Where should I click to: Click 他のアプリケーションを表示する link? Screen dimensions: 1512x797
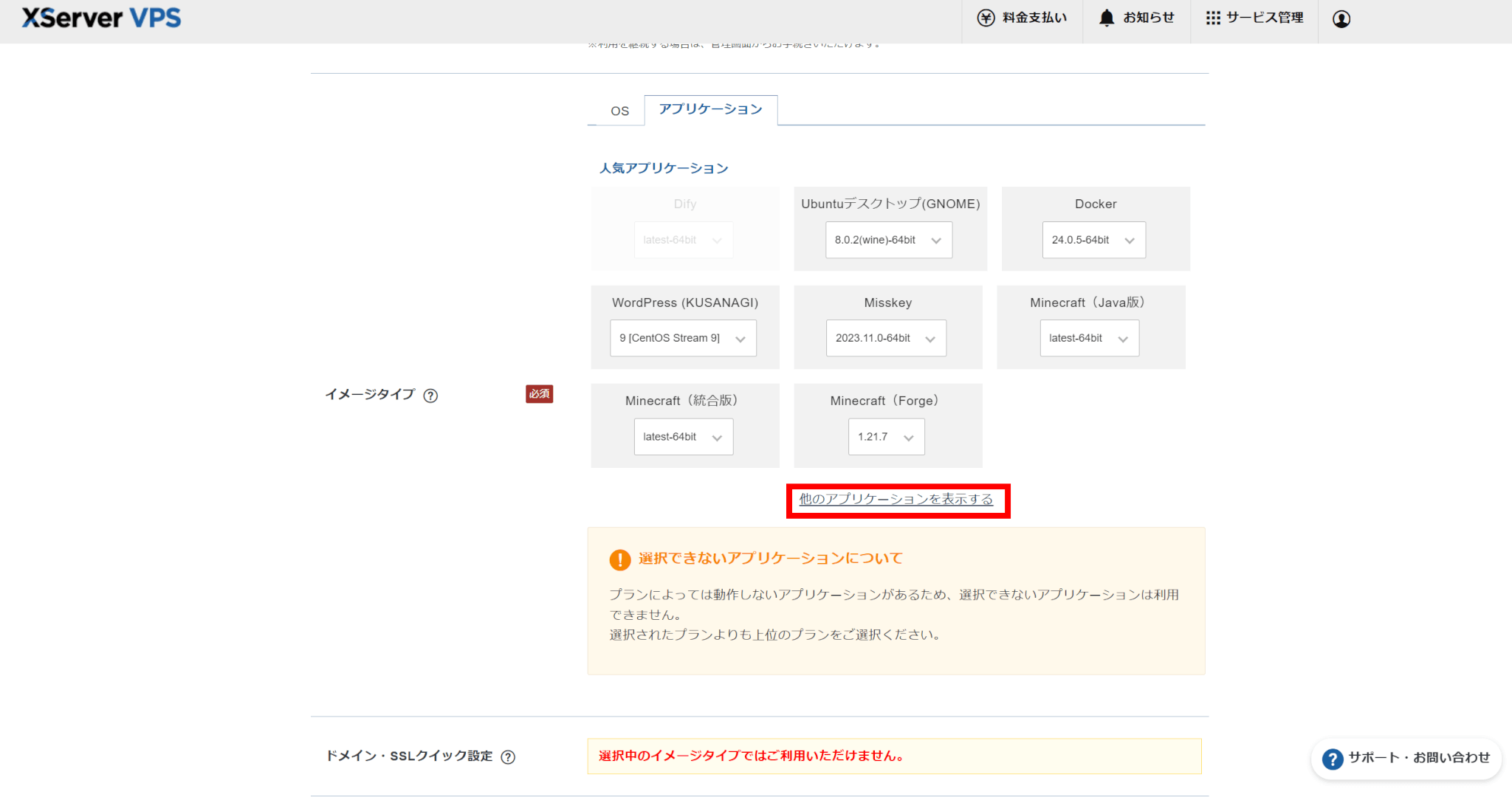pos(896,500)
